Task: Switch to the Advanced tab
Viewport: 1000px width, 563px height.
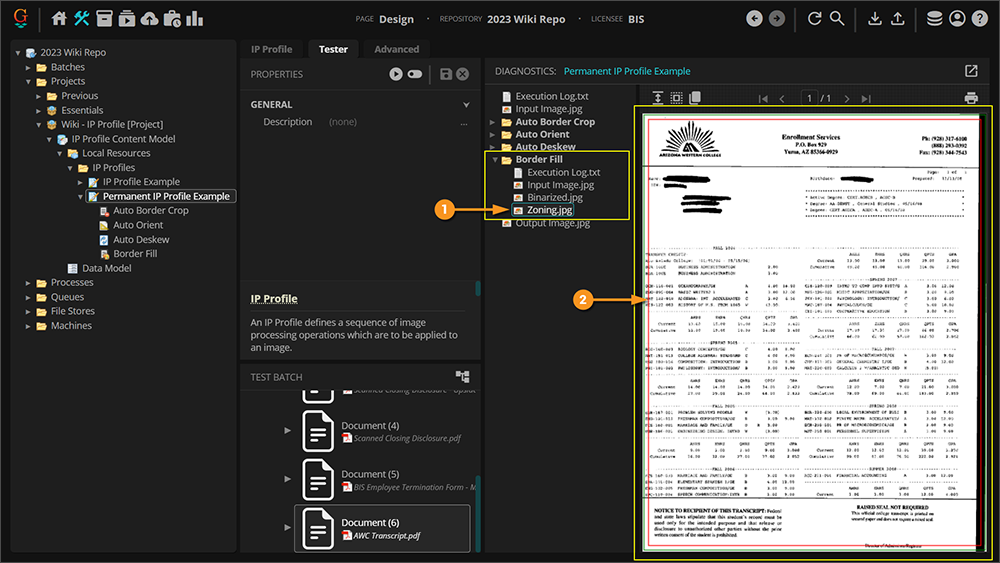Action: pyautogui.click(x=397, y=49)
